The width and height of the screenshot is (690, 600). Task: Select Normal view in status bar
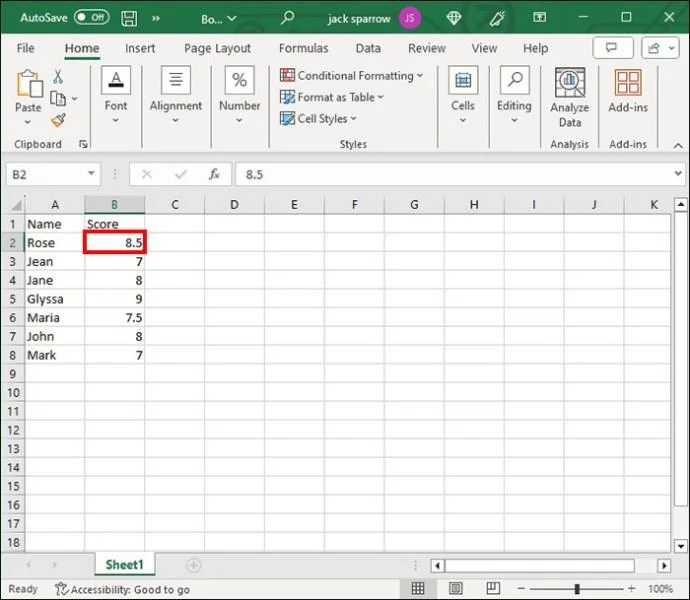419,589
